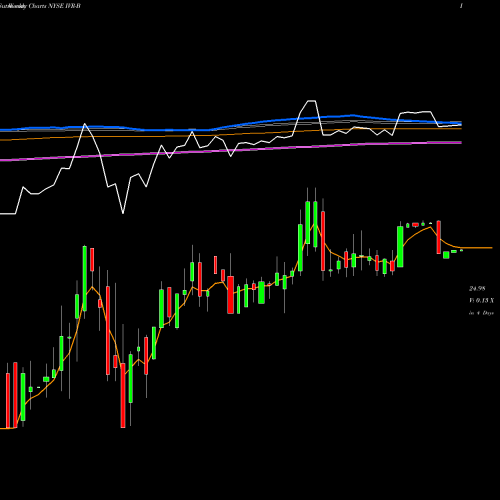Click the 'V: 0.15 X' volume text
This screenshot has width=500, height=500.
point(481,301)
